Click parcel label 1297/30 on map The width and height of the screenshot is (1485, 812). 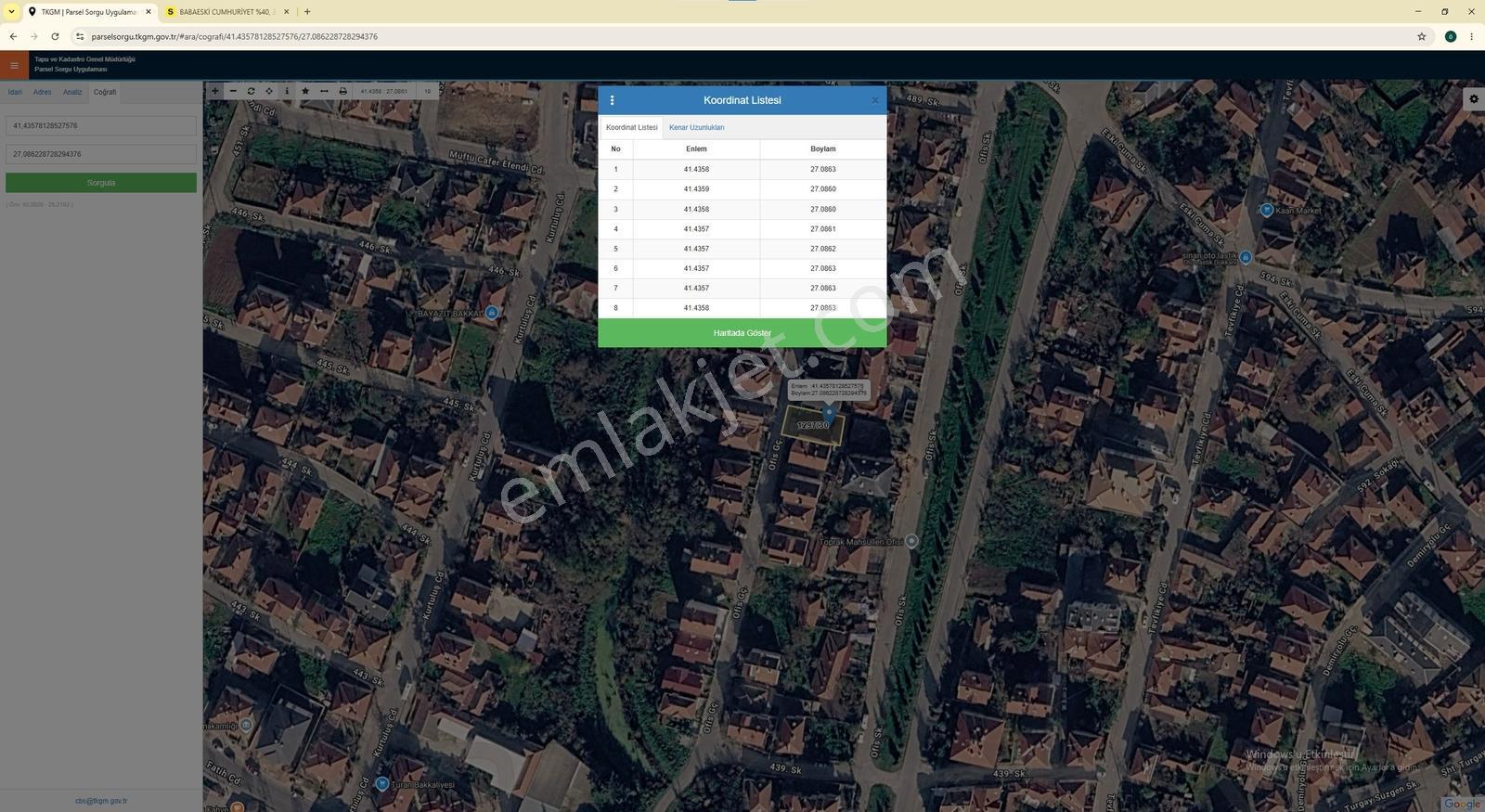pos(813,425)
